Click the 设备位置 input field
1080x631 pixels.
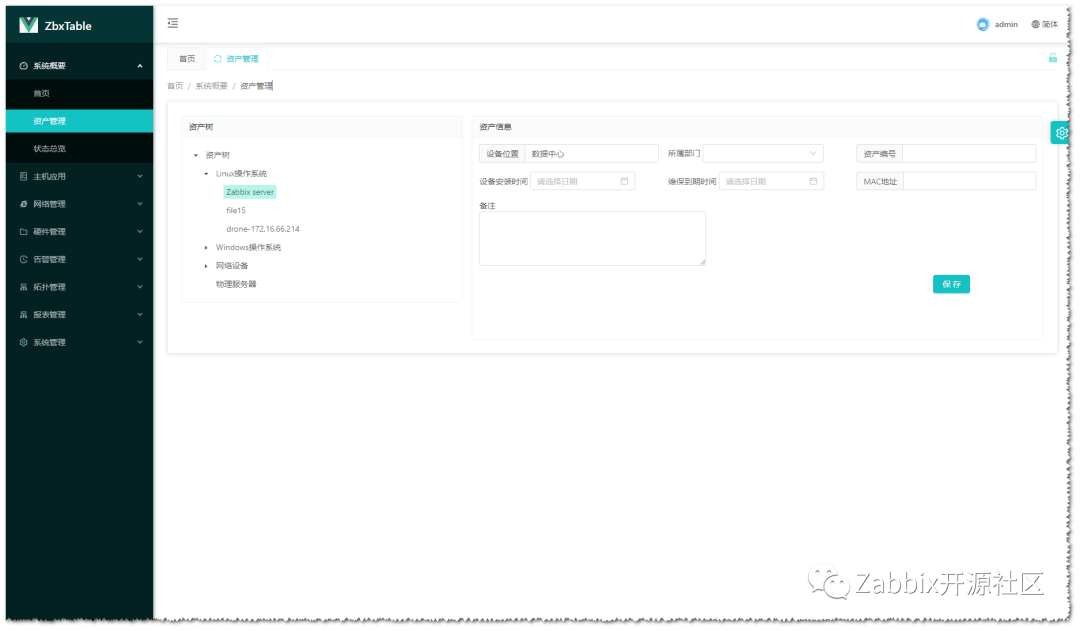[591, 154]
